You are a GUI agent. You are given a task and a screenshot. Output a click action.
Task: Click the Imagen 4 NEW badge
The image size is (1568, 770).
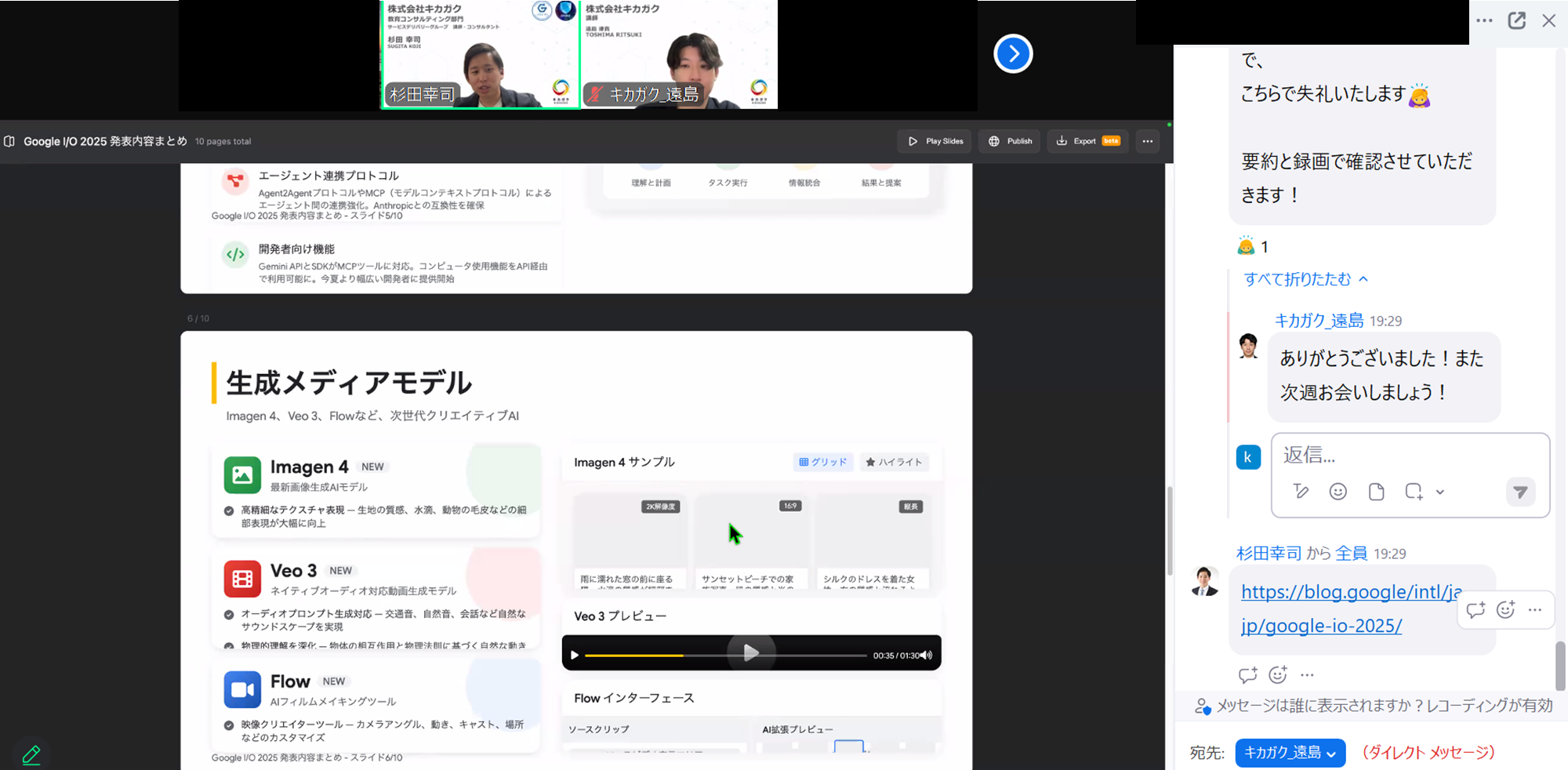click(x=372, y=467)
